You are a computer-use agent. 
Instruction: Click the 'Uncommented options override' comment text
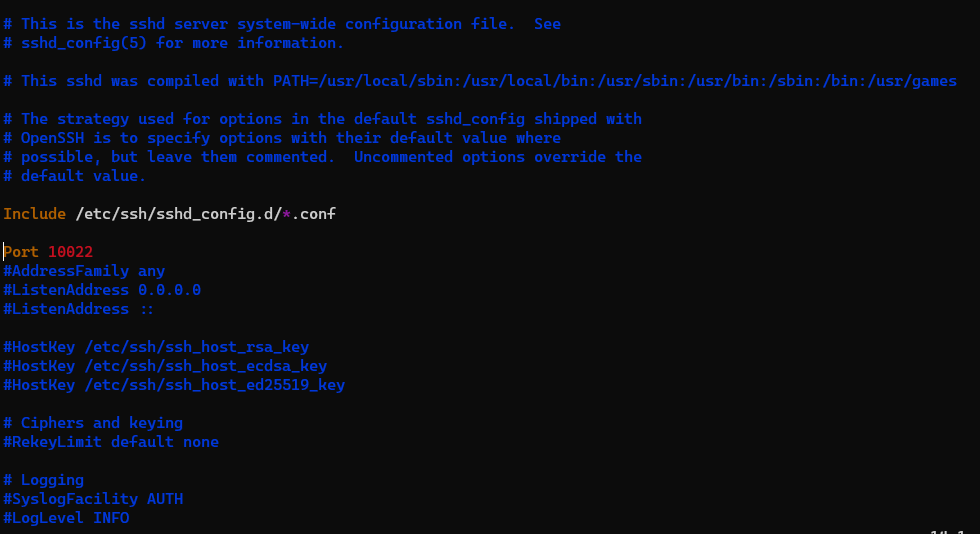(x=480, y=157)
